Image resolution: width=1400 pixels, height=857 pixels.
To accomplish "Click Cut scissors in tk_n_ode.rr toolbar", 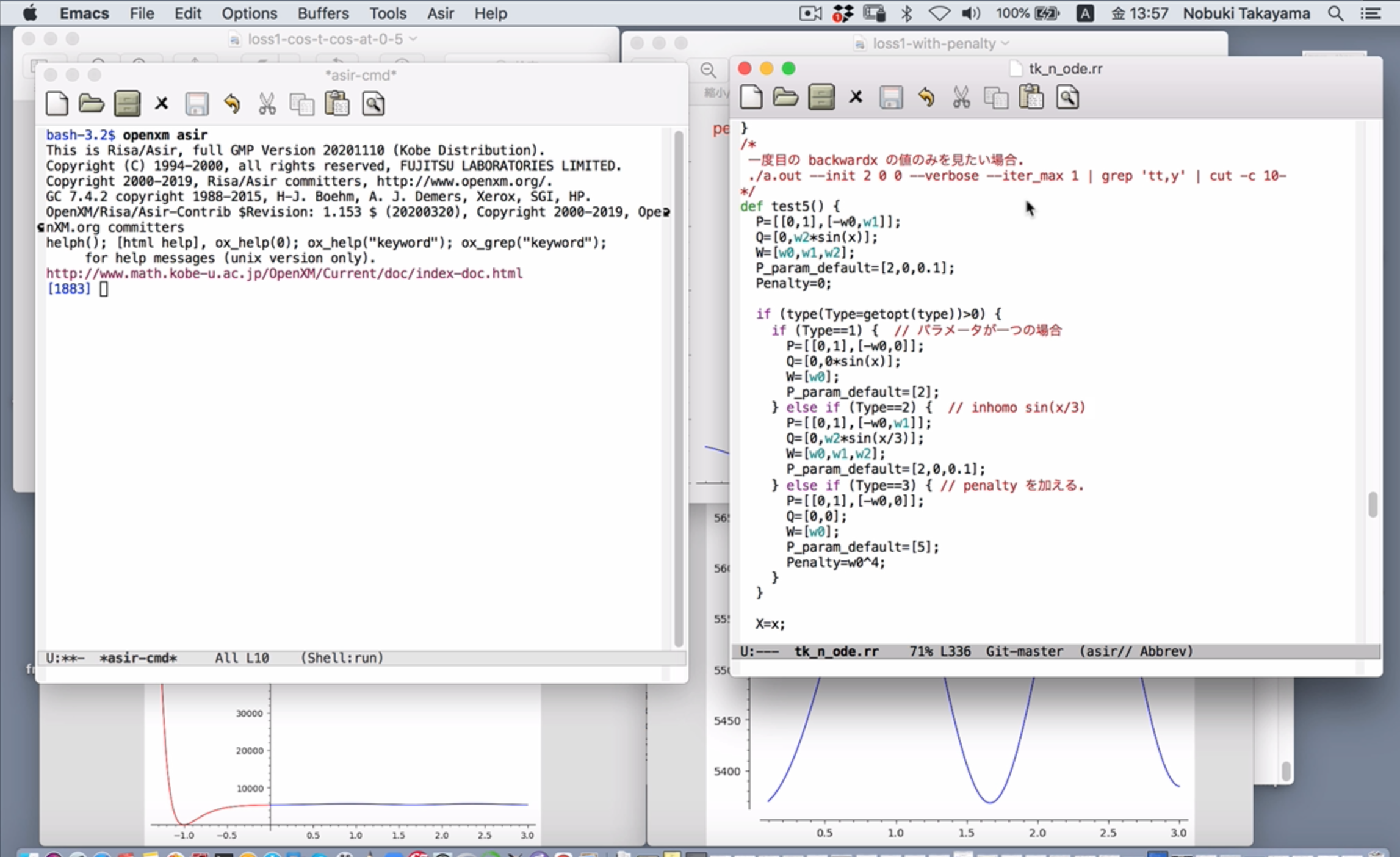I will [x=961, y=98].
